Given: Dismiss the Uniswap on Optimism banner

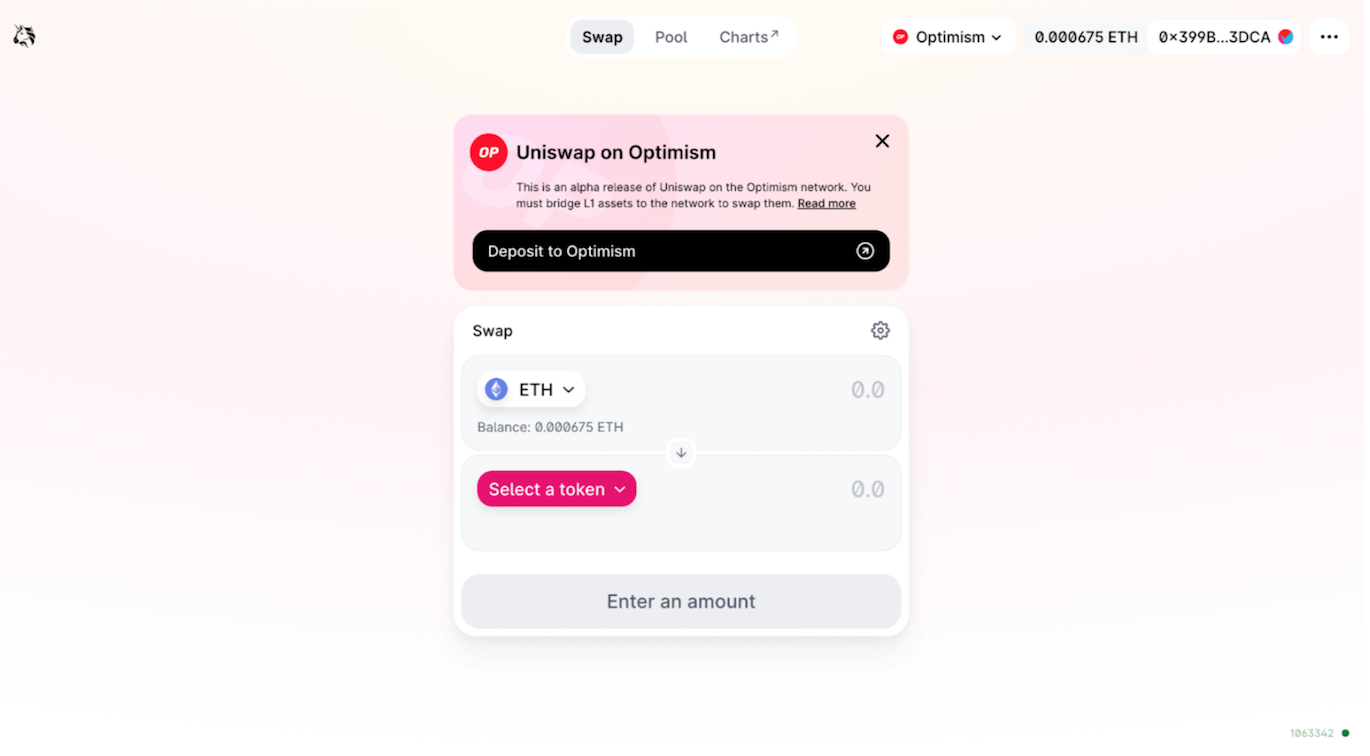Looking at the screenshot, I should pyautogui.click(x=882, y=141).
